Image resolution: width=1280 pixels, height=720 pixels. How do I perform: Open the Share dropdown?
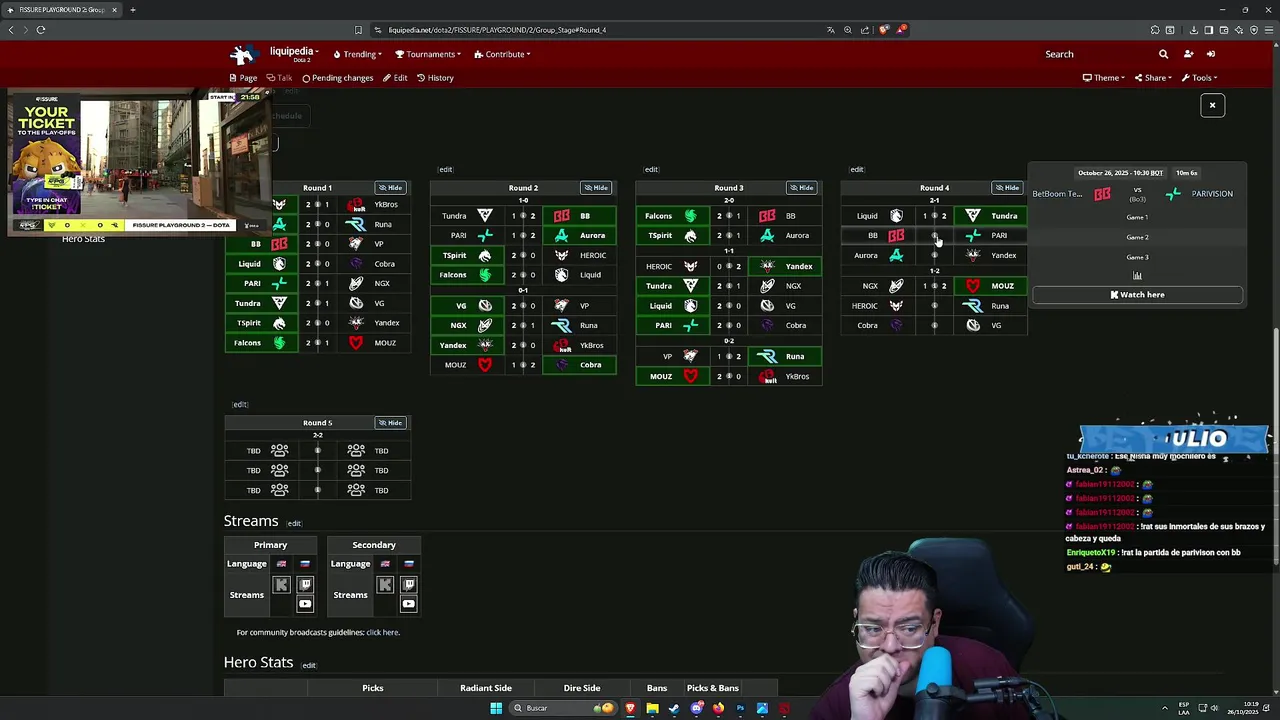pyautogui.click(x=1153, y=78)
